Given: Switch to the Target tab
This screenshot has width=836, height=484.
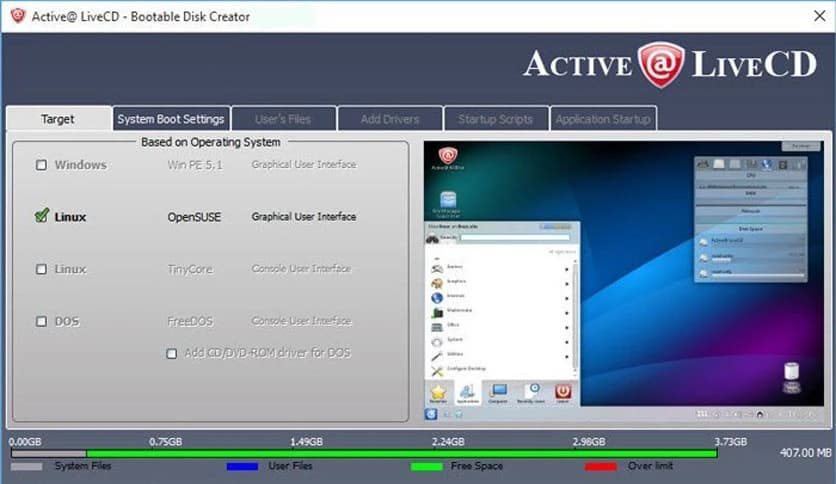Looking at the screenshot, I should (x=58, y=118).
